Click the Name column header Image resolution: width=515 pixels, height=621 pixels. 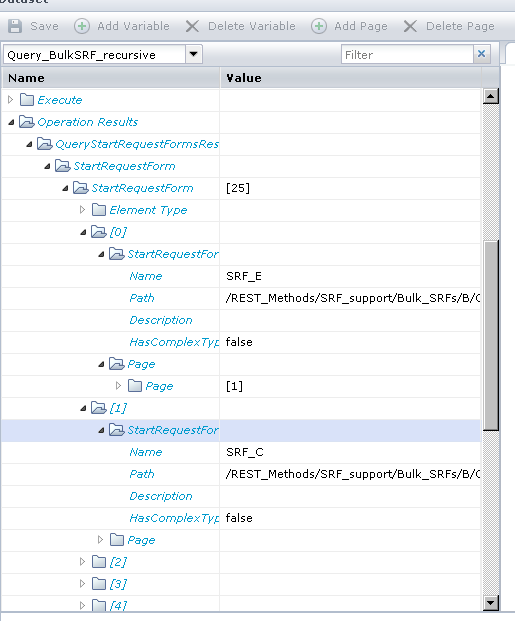pos(111,78)
